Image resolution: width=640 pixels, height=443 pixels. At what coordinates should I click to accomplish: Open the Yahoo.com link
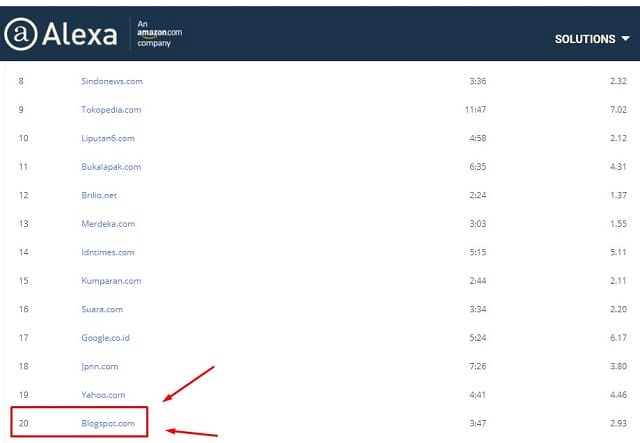click(x=103, y=396)
